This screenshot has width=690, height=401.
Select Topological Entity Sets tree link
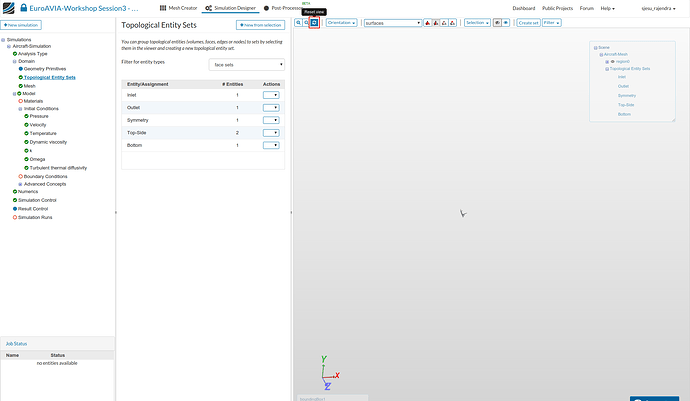tap(50, 77)
